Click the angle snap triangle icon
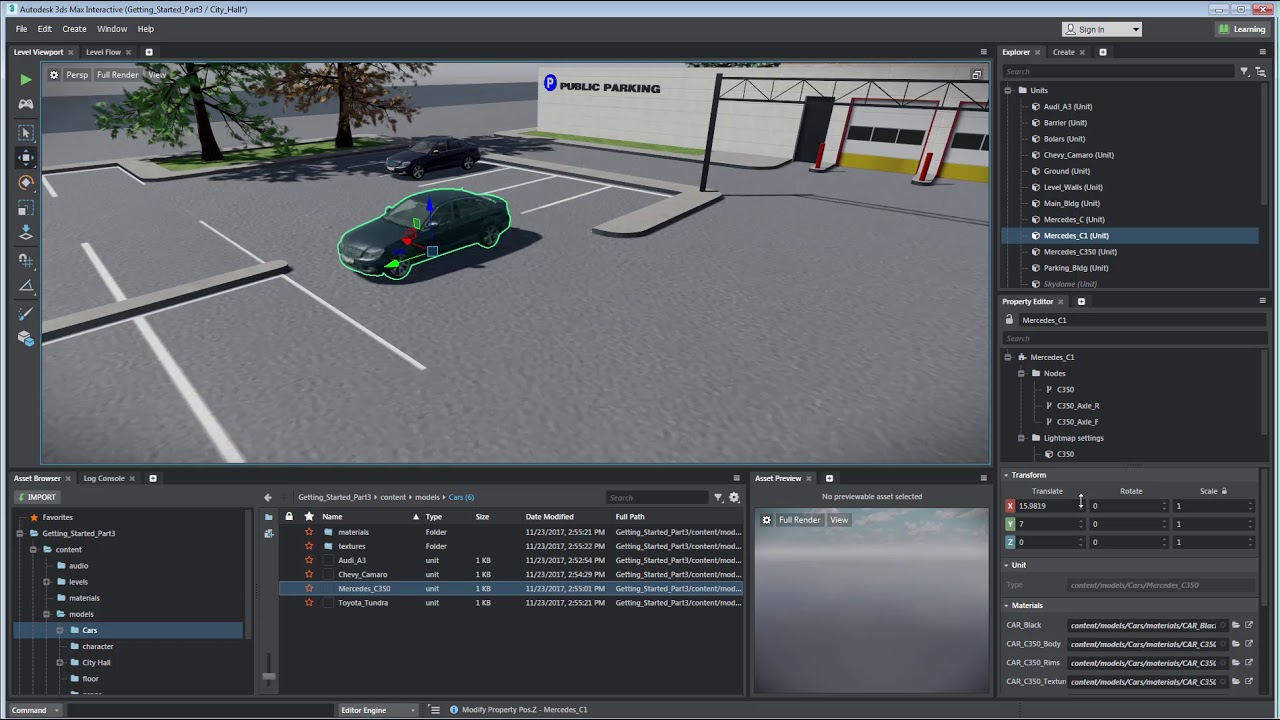The image size is (1280, 720). pyautogui.click(x=26, y=286)
